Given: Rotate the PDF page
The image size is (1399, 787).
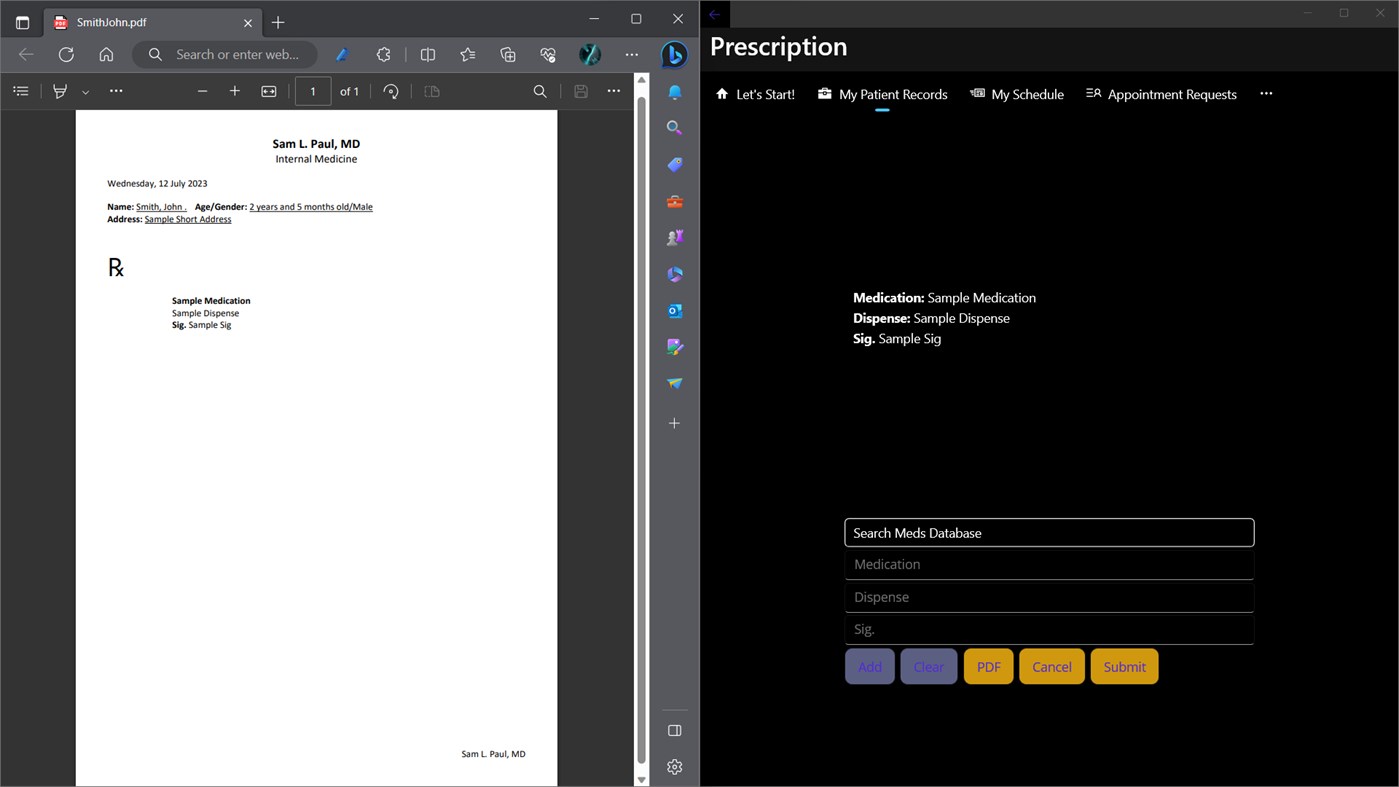Looking at the screenshot, I should [391, 91].
